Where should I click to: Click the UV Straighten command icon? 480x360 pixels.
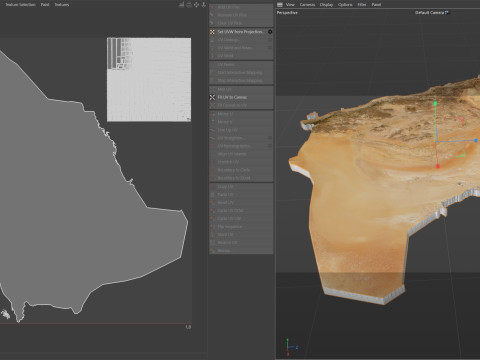click(212, 138)
